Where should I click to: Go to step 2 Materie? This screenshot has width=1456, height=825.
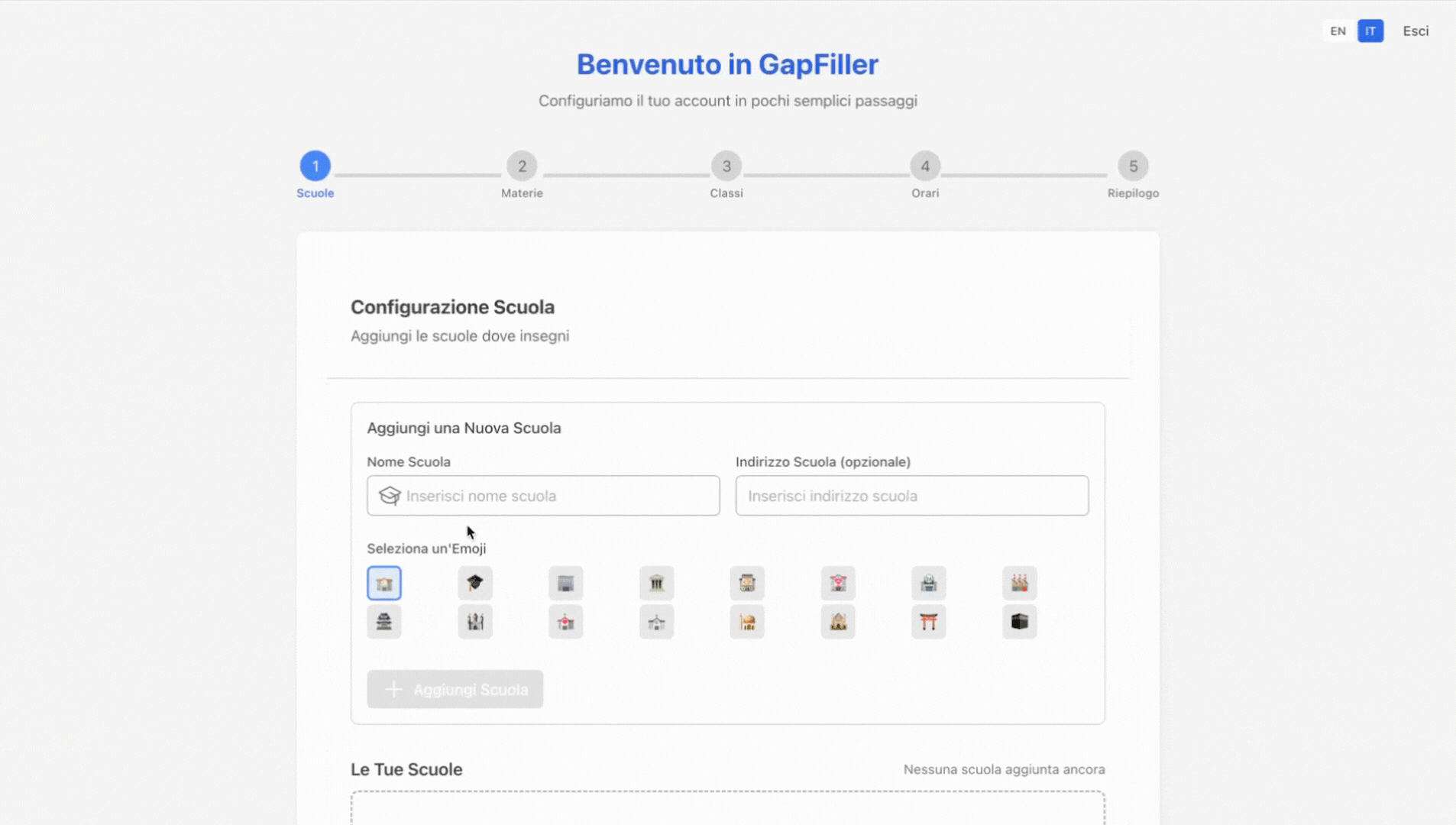click(x=522, y=167)
